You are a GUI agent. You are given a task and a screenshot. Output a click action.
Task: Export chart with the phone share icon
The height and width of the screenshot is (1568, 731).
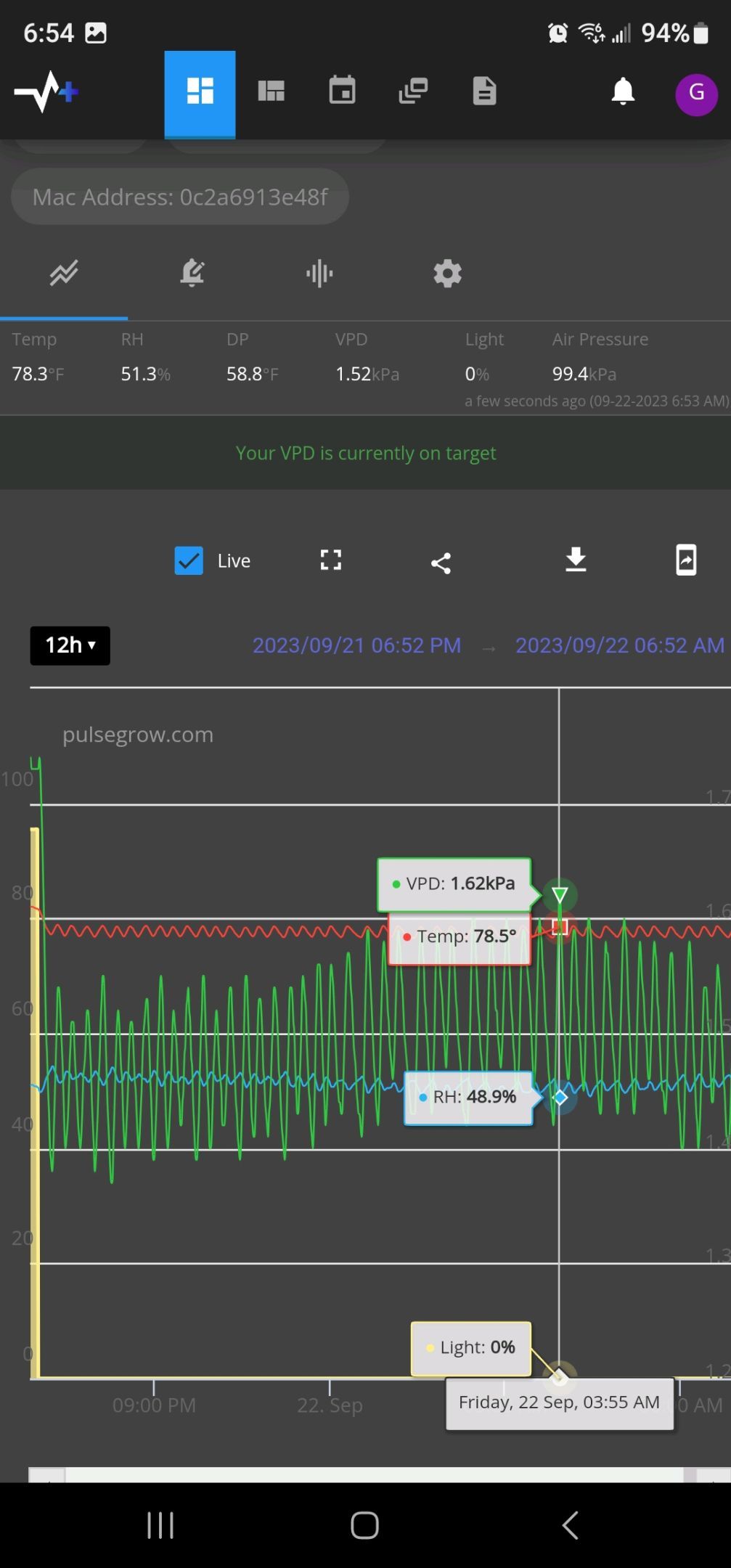pyautogui.click(x=686, y=560)
